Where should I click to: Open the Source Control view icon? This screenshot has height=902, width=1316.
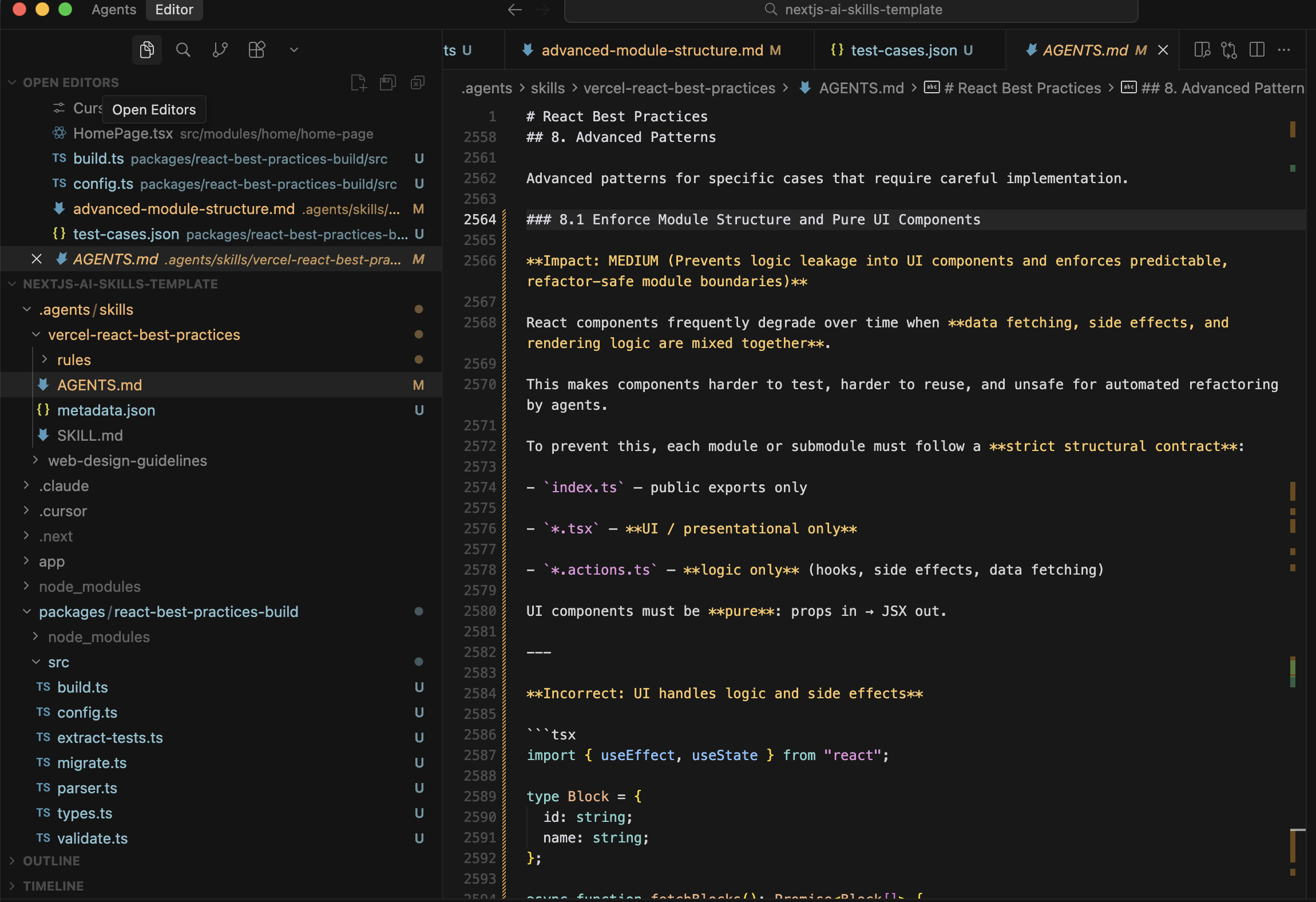(220, 50)
